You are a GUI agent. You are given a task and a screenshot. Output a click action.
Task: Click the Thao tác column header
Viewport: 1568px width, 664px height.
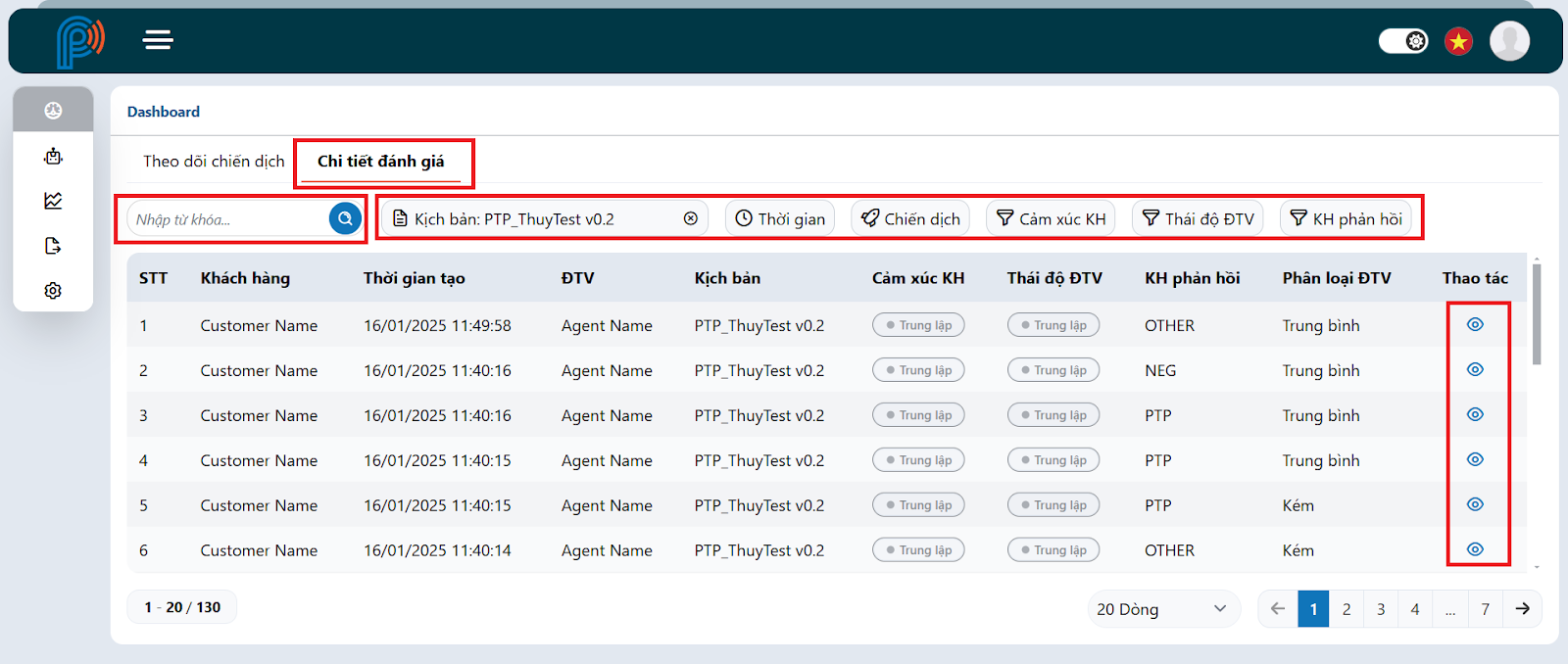pyautogui.click(x=1475, y=278)
